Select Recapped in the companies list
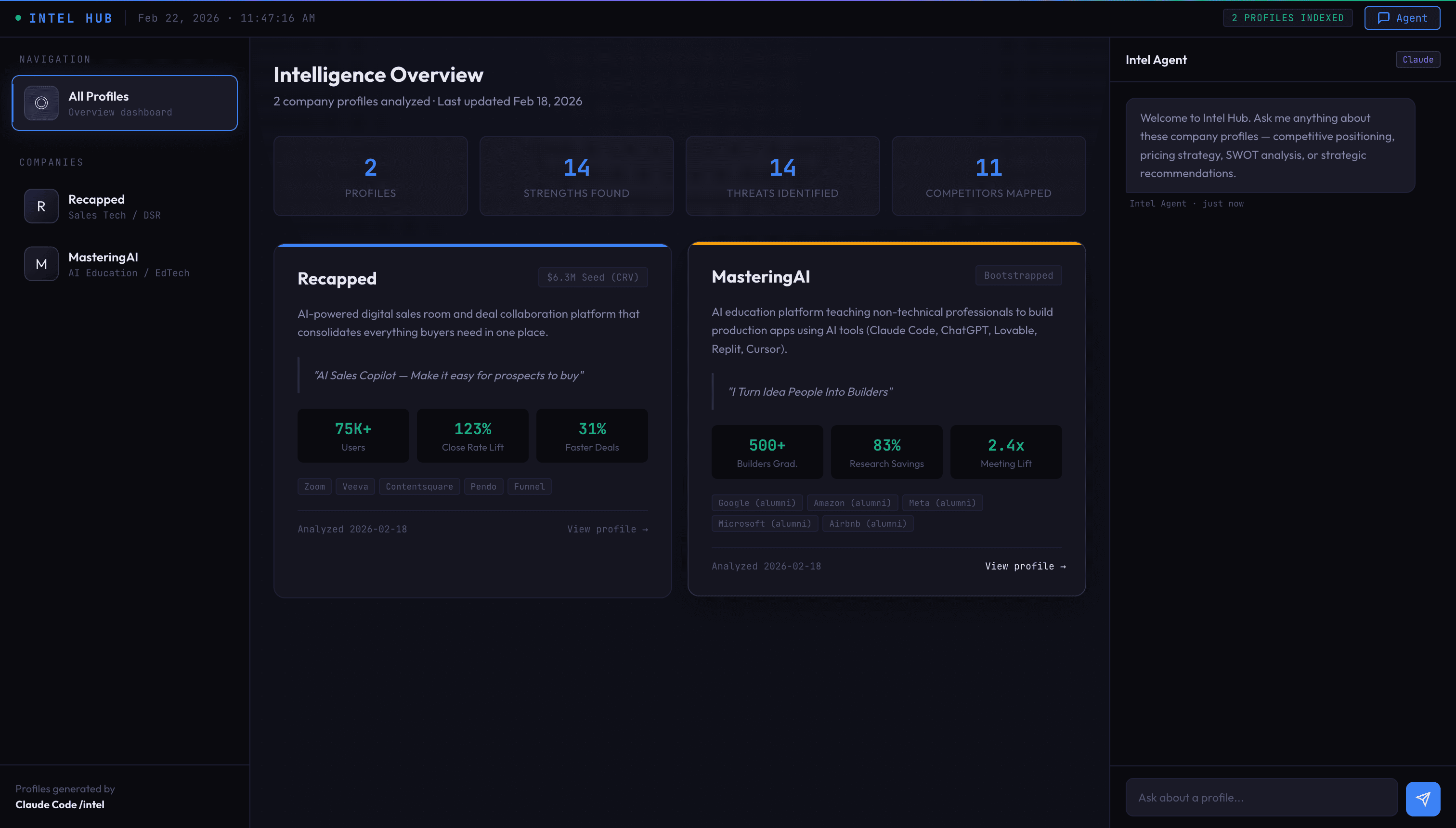 [x=125, y=207]
